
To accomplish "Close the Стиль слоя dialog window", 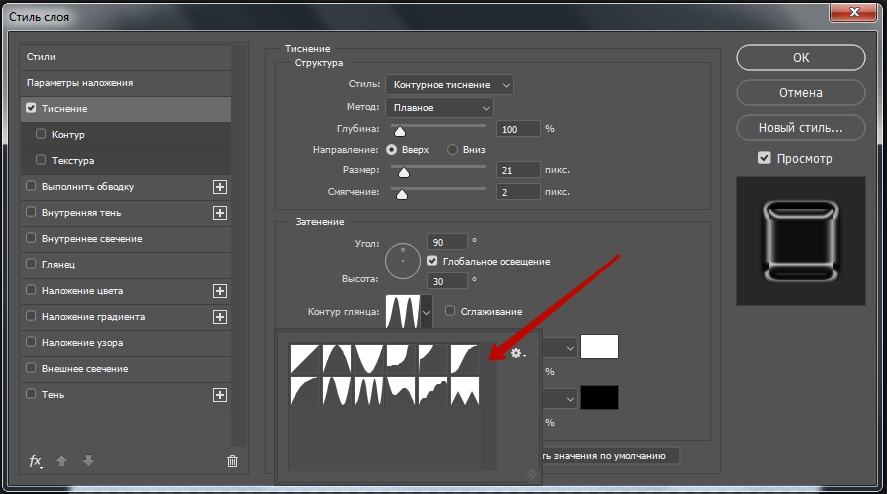I will [854, 12].
